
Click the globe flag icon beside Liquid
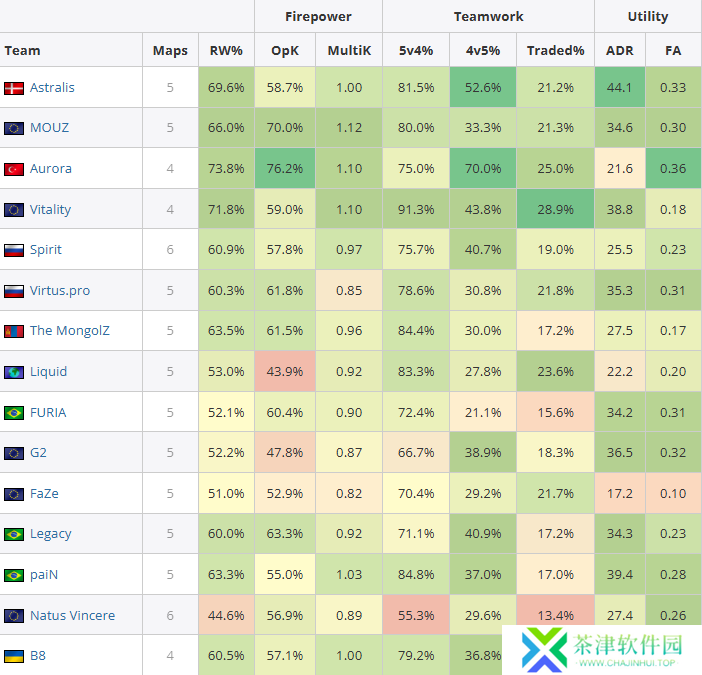14,372
